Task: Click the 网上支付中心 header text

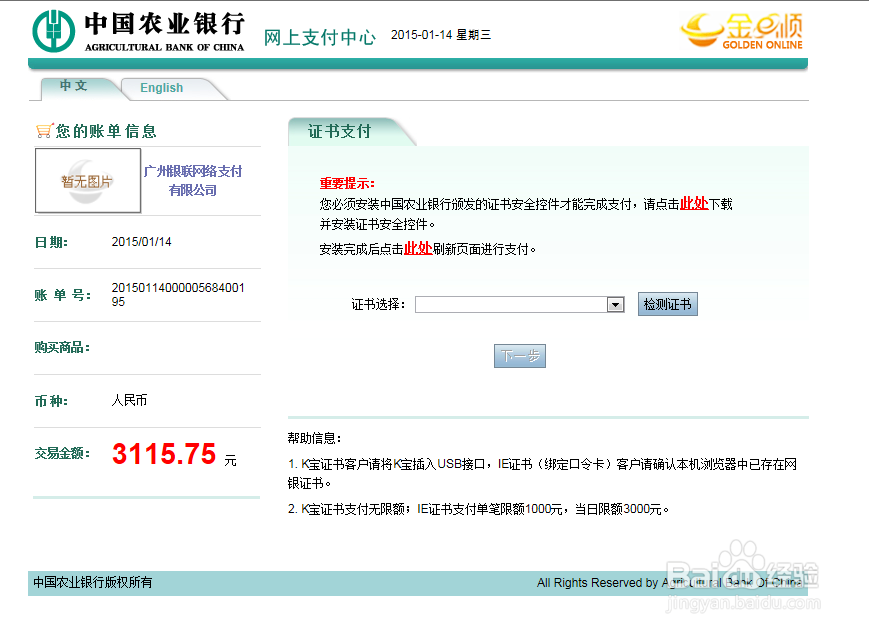Action: point(320,38)
